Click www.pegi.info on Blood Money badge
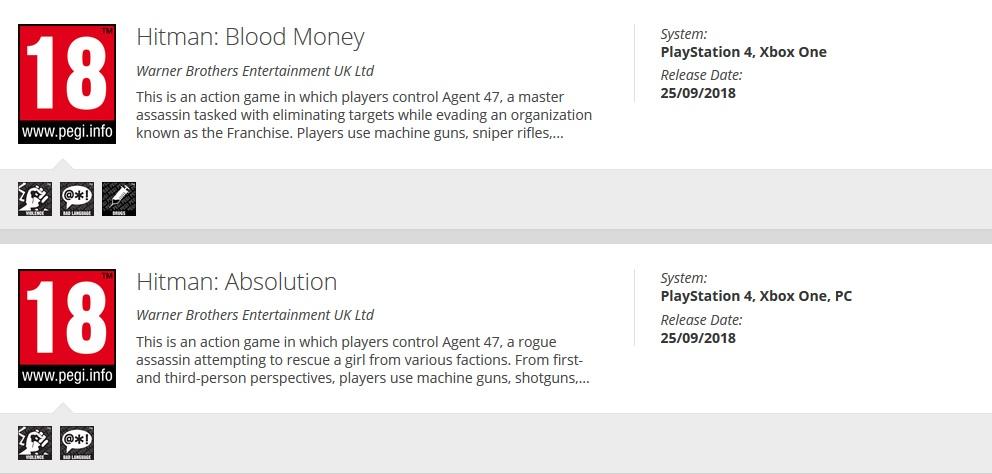The image size is (992, 474). (x=67, y=132)
